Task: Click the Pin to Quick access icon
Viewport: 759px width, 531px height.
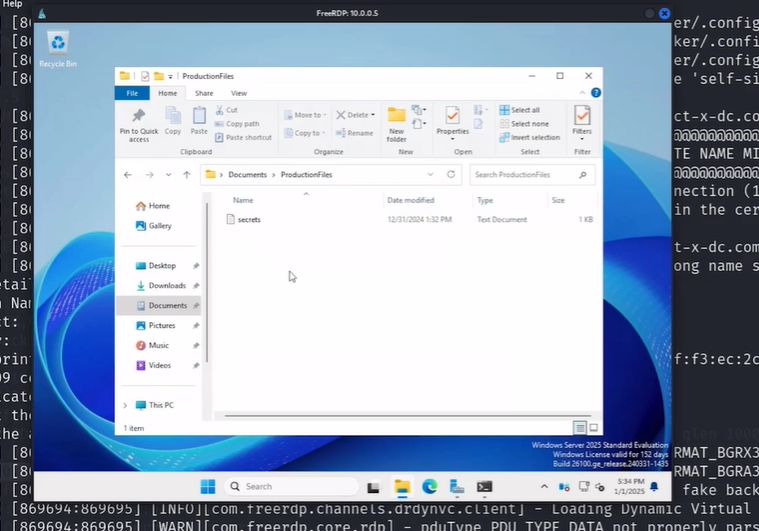Action: pos(138,120)
